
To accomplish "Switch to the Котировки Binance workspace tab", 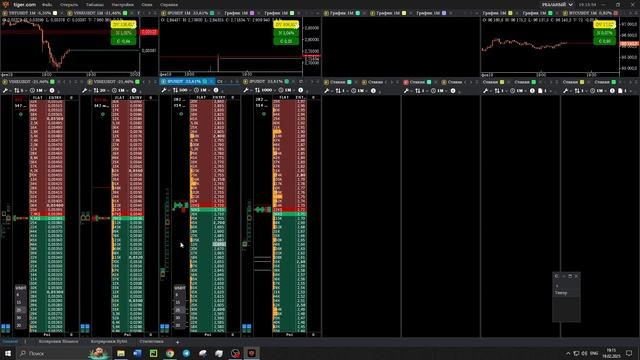I will tap(58, 342).
